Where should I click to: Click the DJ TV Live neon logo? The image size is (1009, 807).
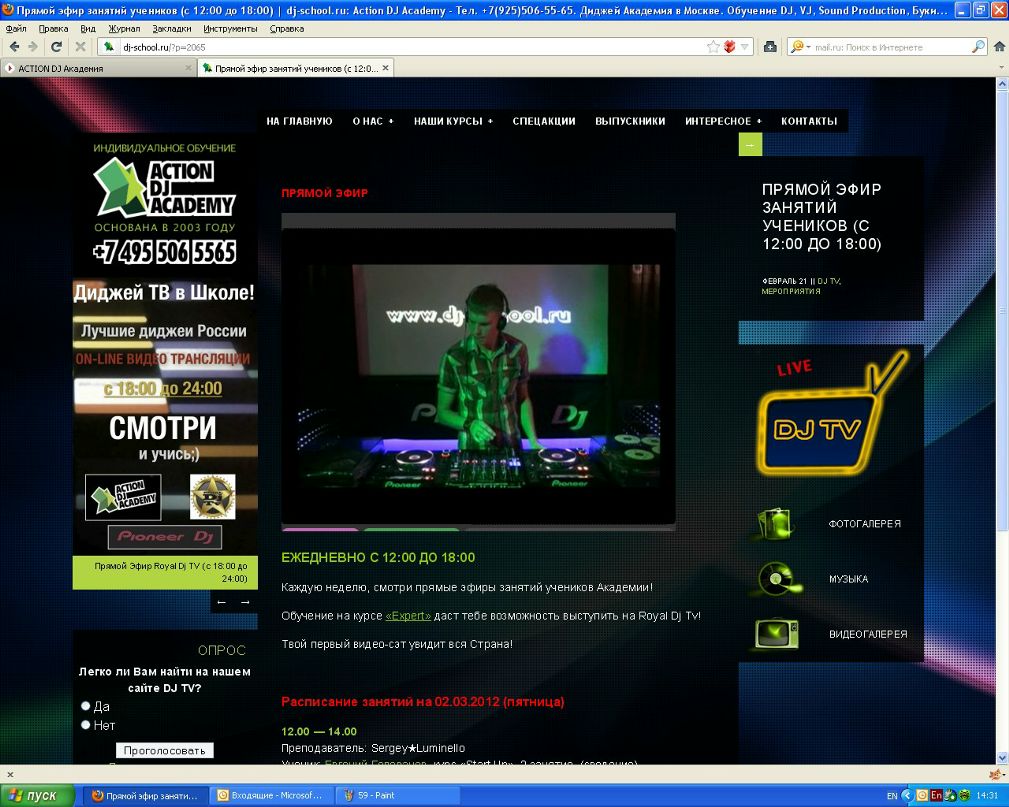pos(830,415)
